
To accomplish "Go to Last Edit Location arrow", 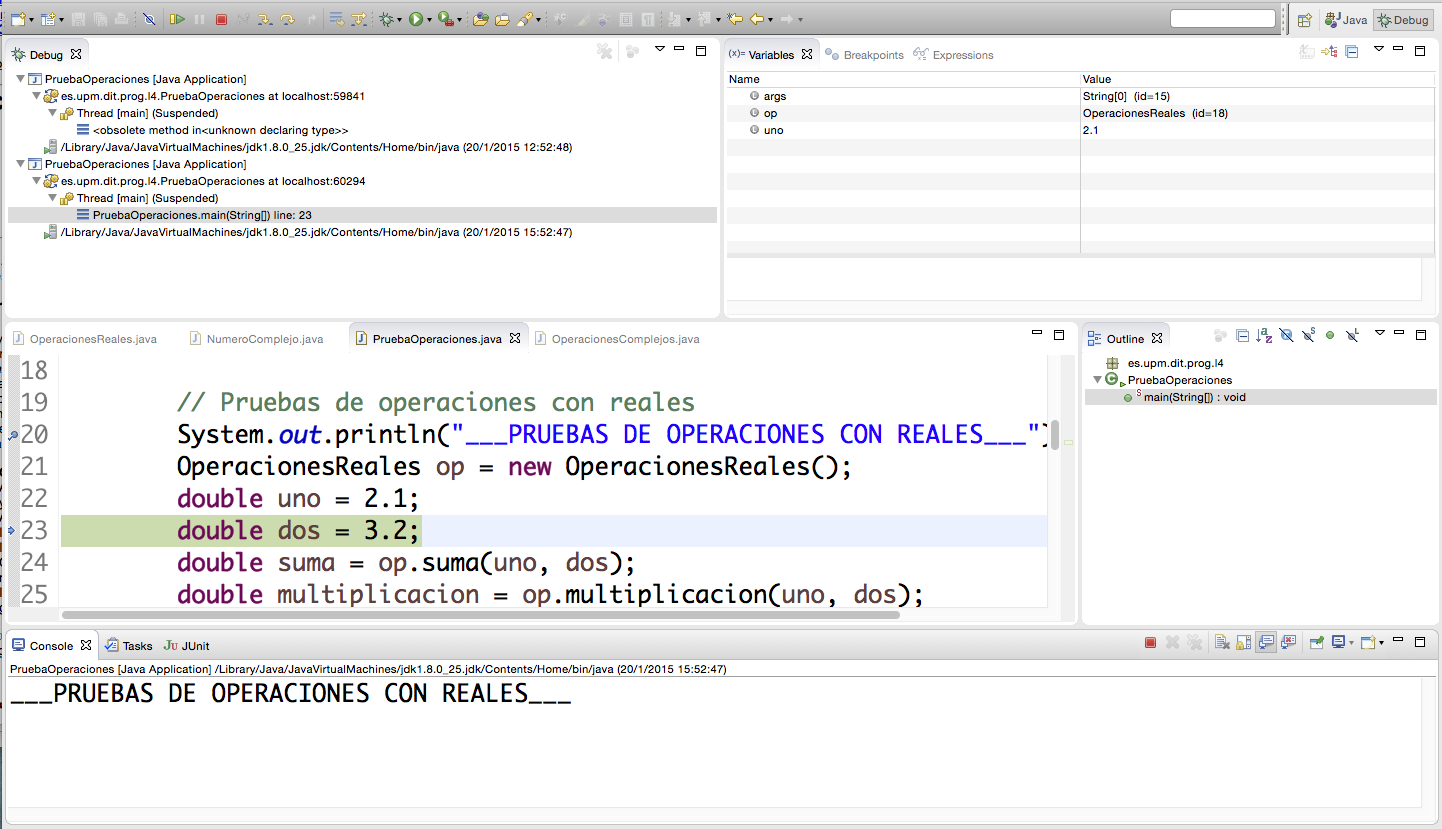I will tap(735, 19).
